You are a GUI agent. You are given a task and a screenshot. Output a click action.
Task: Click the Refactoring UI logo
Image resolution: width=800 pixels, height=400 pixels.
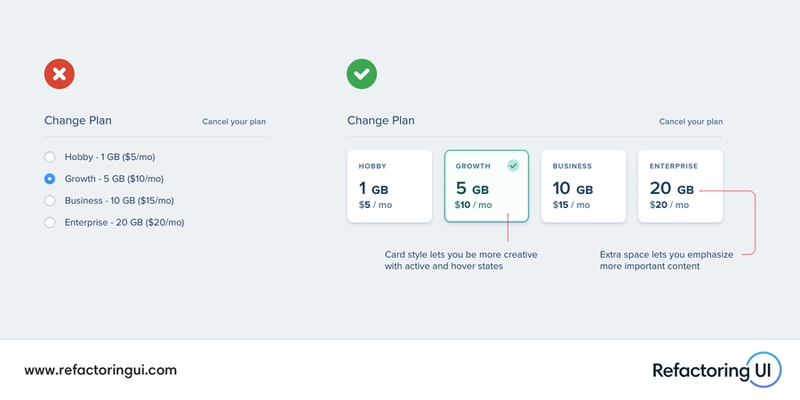(x=714, y=370)
